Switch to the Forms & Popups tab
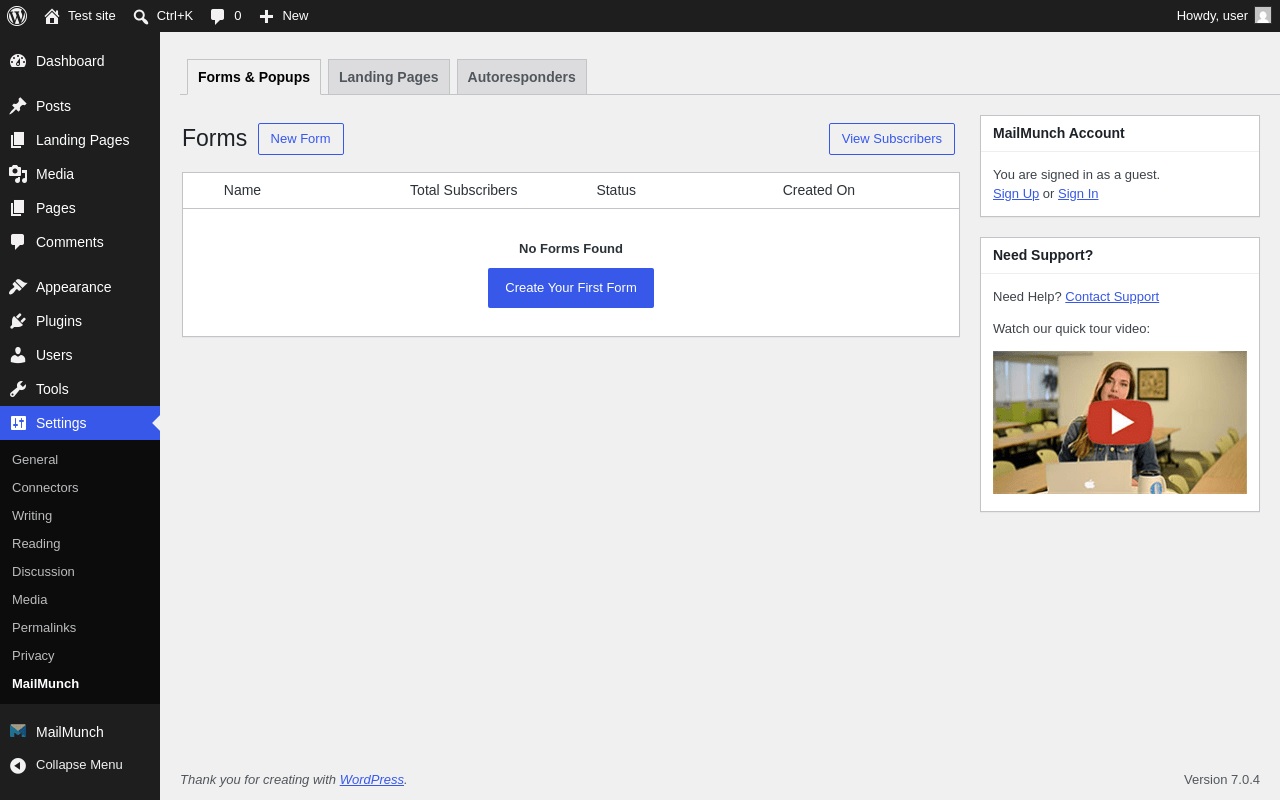 254,77
